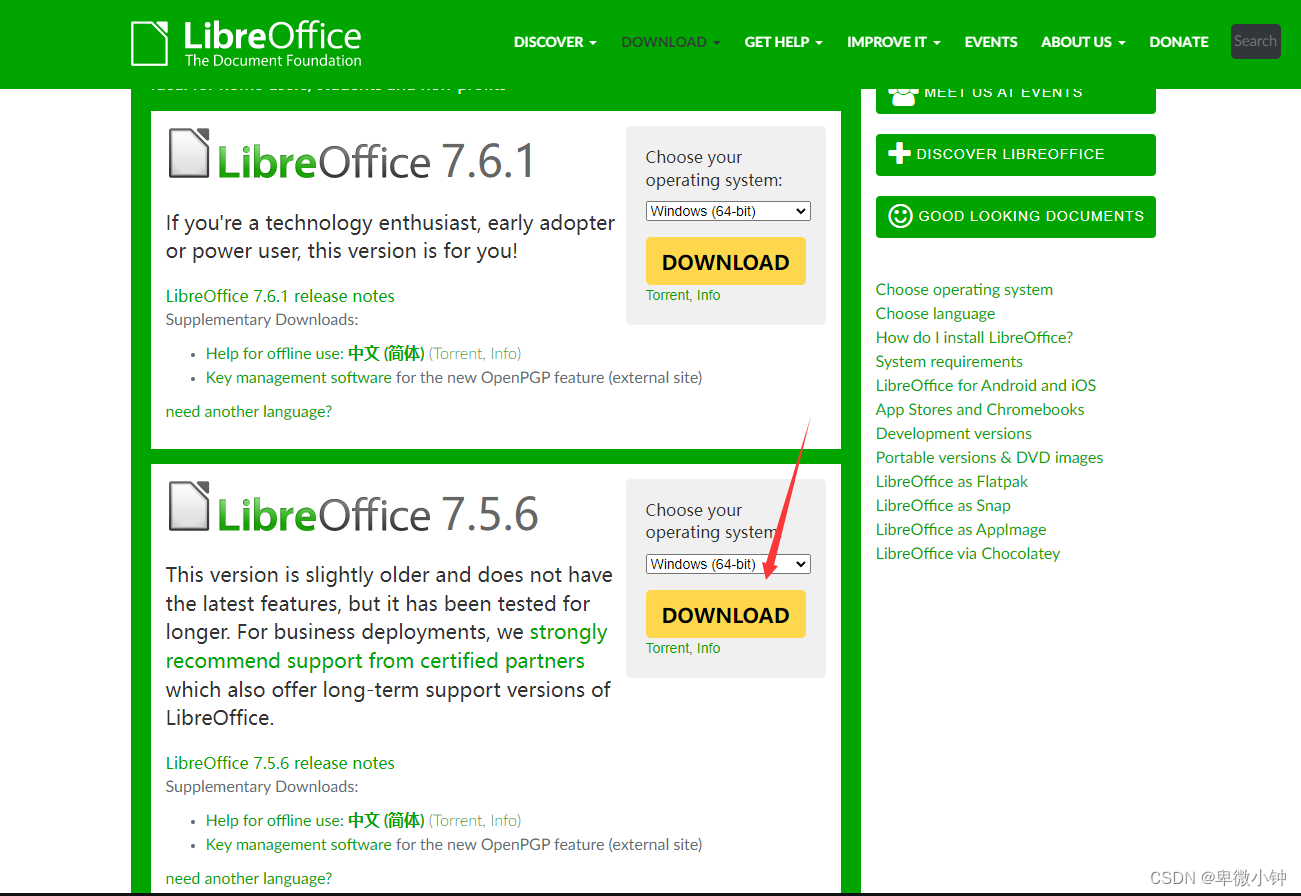Viewport: 1301px width, 896px height.
Task: Open the operating system dropdown for 7.5.6
Action: 728,564
